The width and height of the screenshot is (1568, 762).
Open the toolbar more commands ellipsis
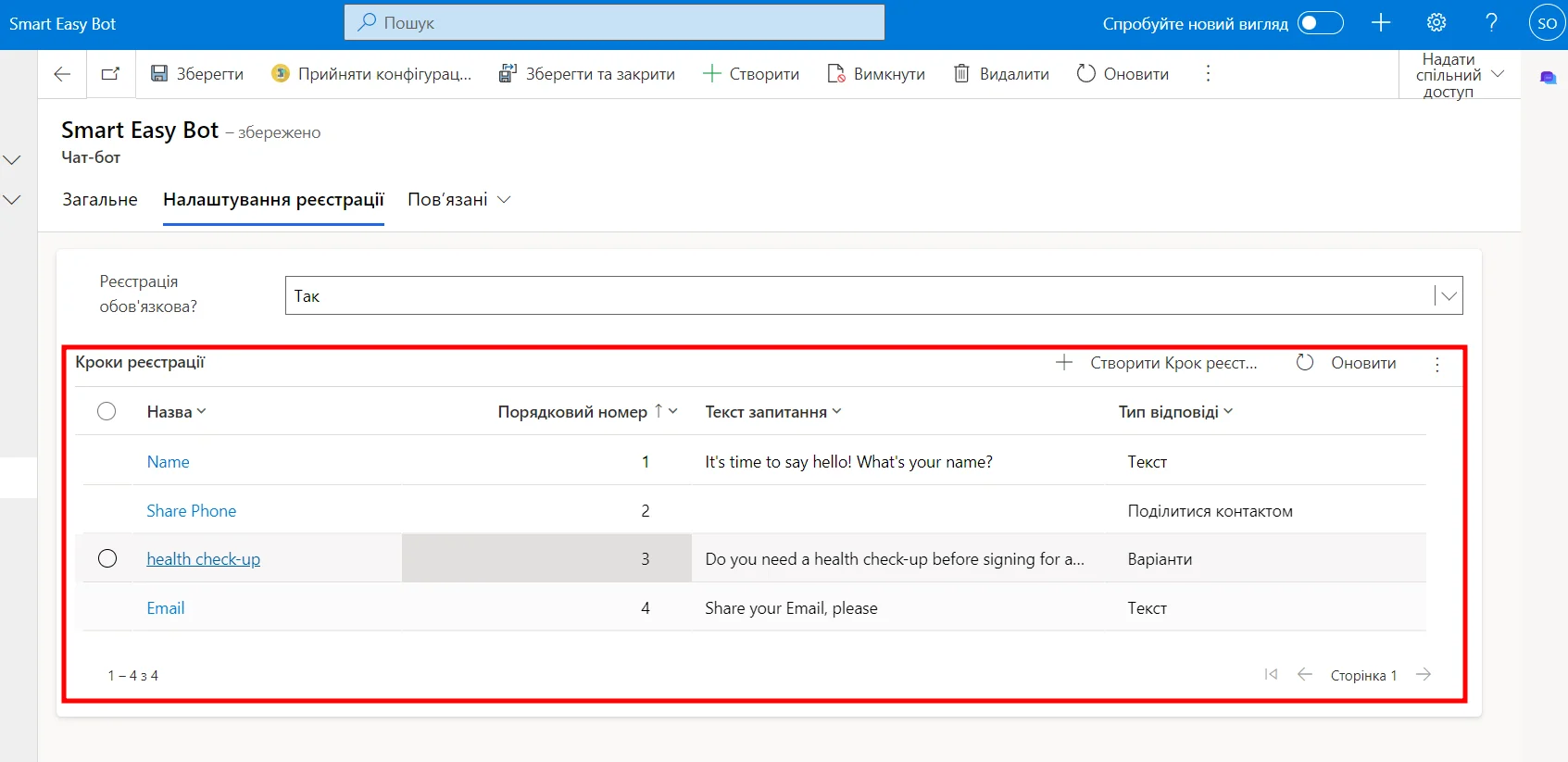coord(1208,74)
